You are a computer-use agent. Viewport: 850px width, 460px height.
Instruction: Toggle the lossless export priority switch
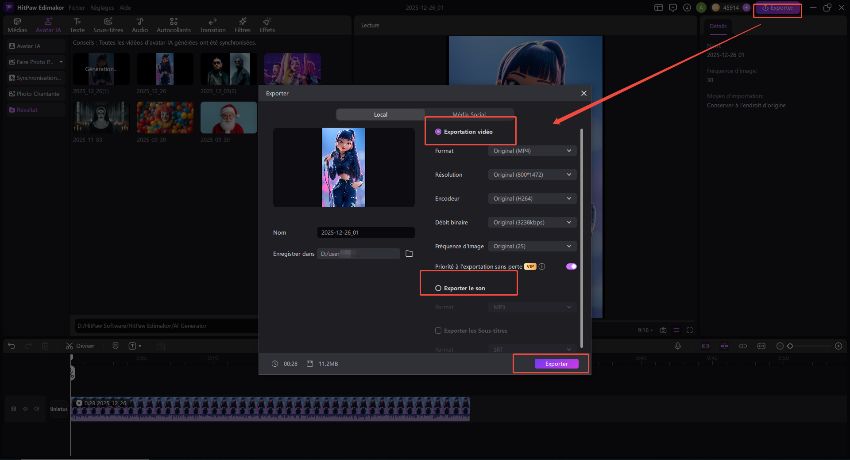(x=571, y=267)
